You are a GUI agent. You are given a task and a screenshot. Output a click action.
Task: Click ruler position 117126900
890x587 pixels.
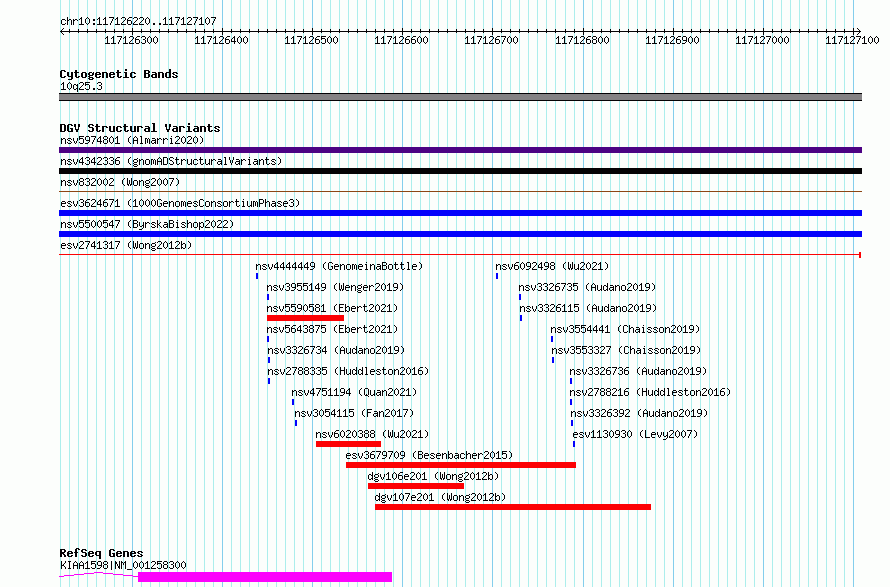pos(672,40)
